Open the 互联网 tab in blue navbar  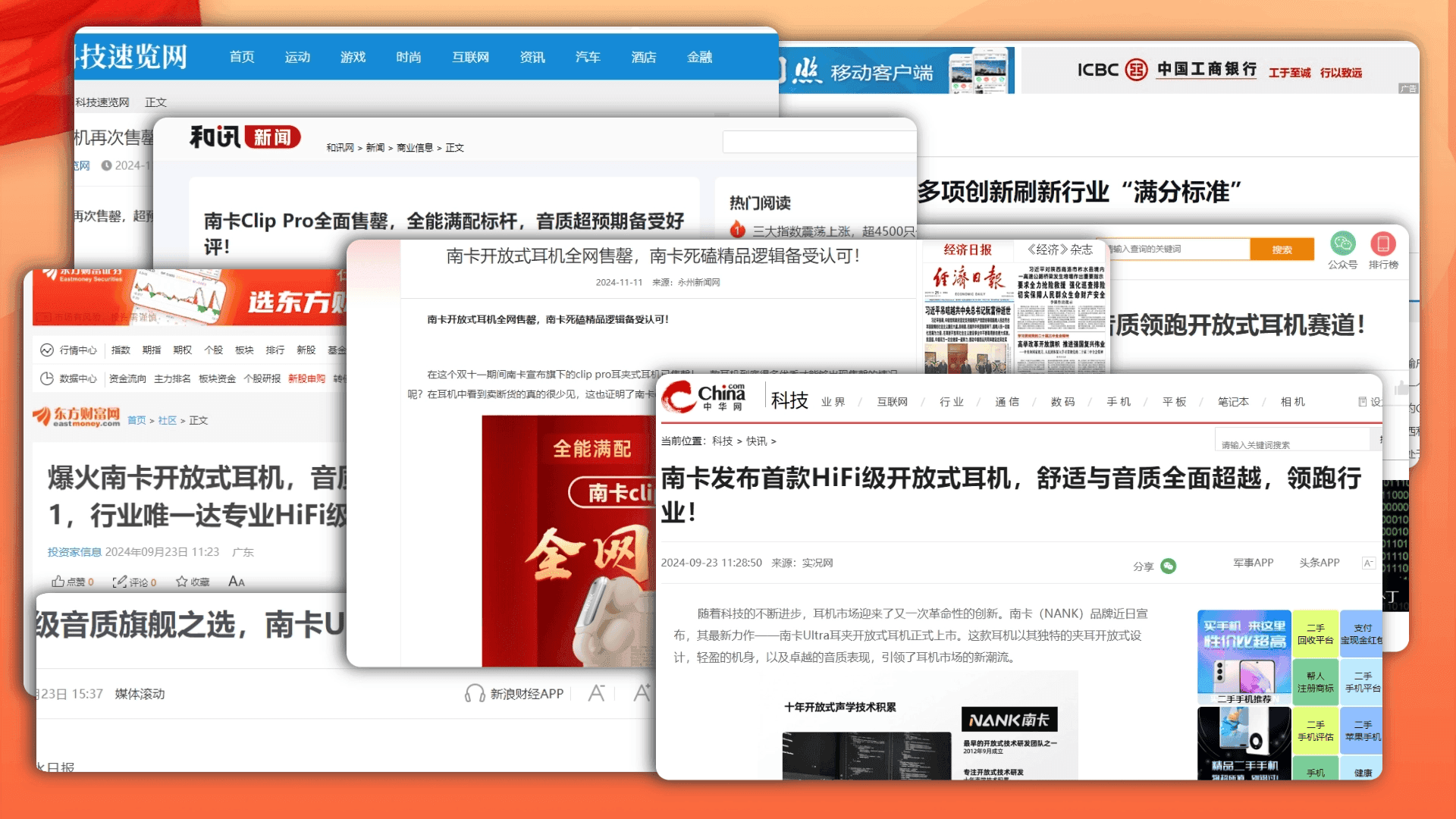(x=470, y=57)
